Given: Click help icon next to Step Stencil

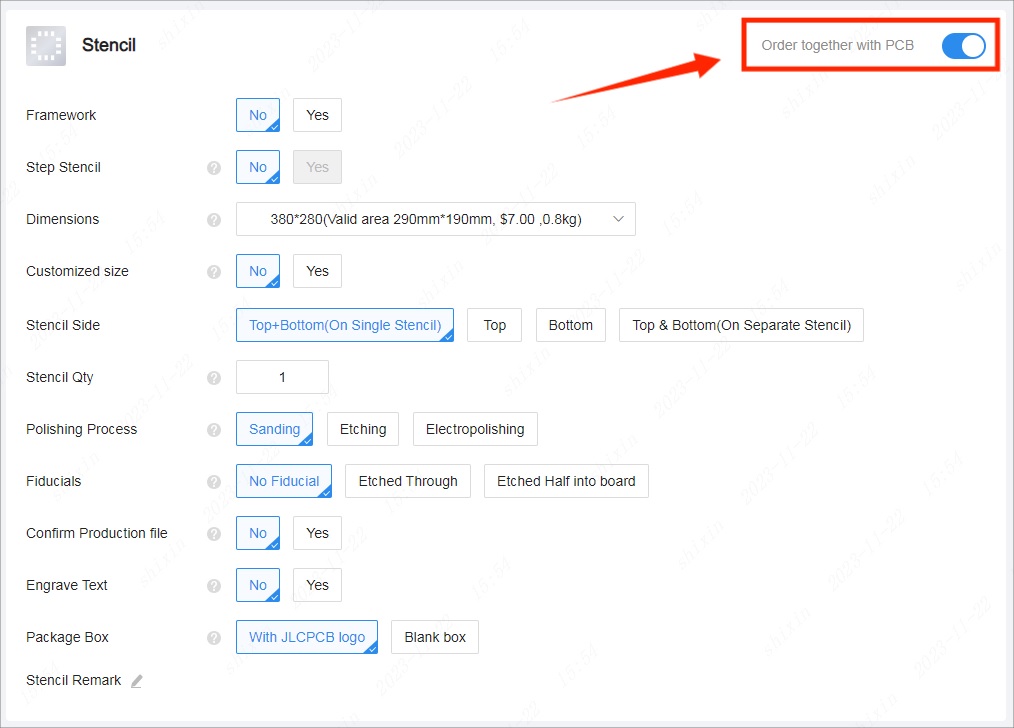Looking at the screenshot, I should (x=213, y=168).
